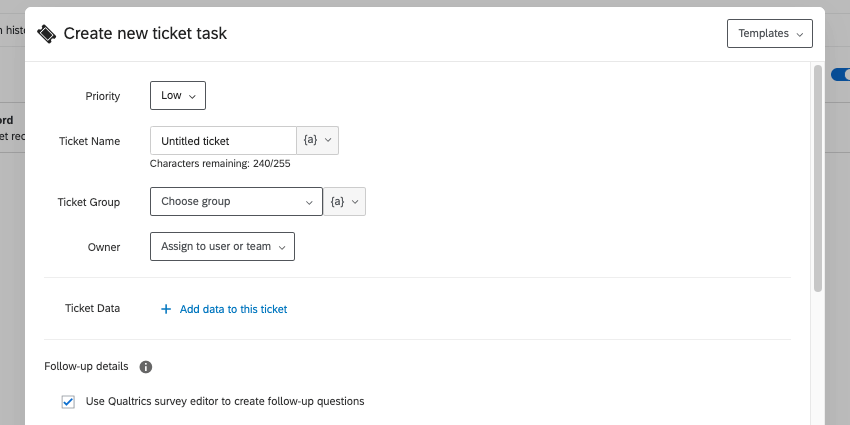Open piped text menu for Ticket Group
850x425 pixels.
pyautogui.click(x=345, y=202)
